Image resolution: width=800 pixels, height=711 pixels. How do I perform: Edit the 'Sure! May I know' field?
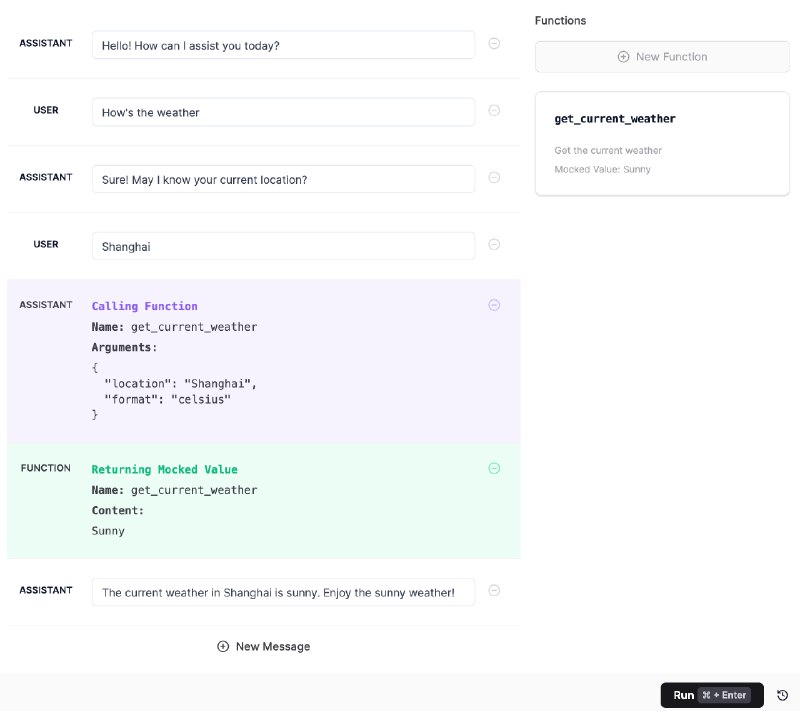(283, 179)
